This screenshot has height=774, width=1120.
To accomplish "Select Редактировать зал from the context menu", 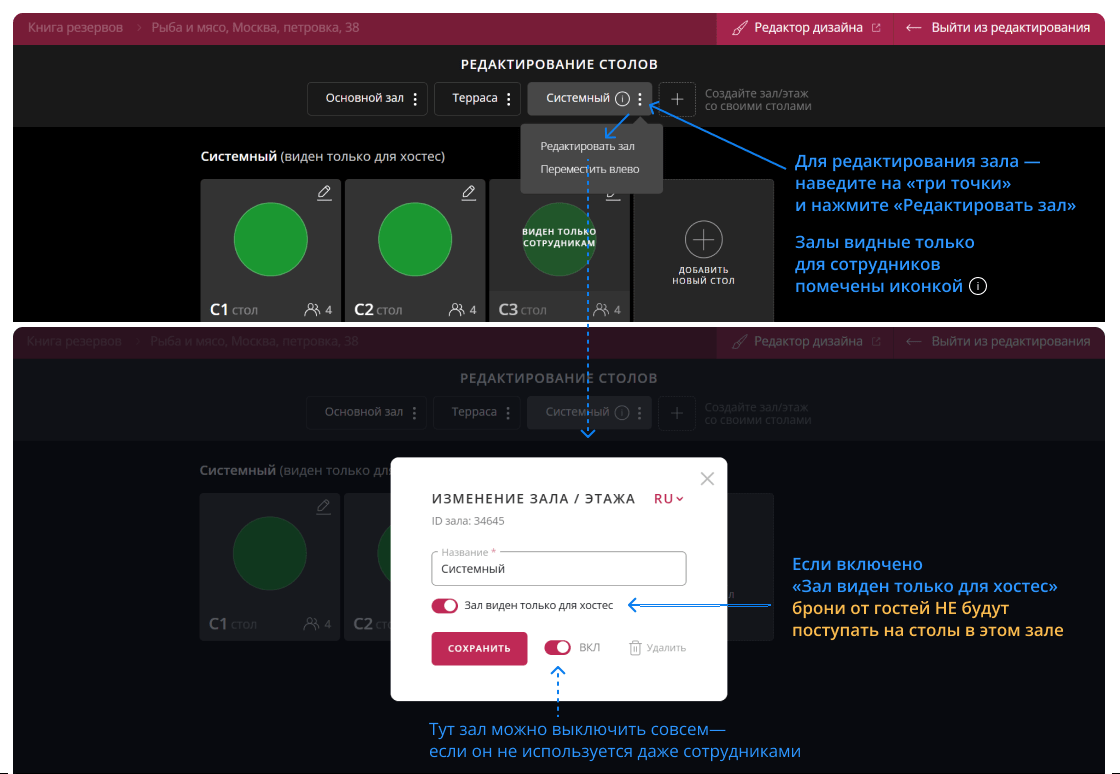I will pyautogui.click(x=587, y=146).
